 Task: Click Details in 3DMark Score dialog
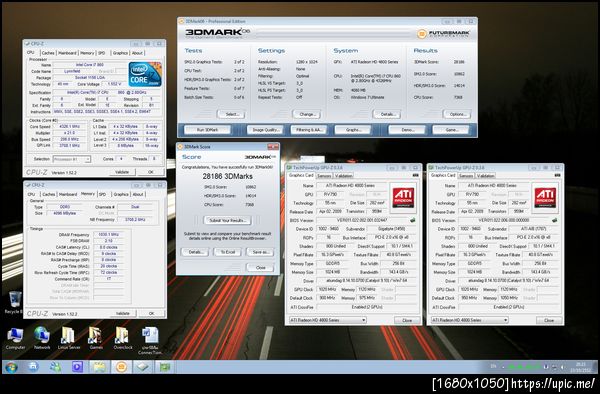[x=195, y=252]
